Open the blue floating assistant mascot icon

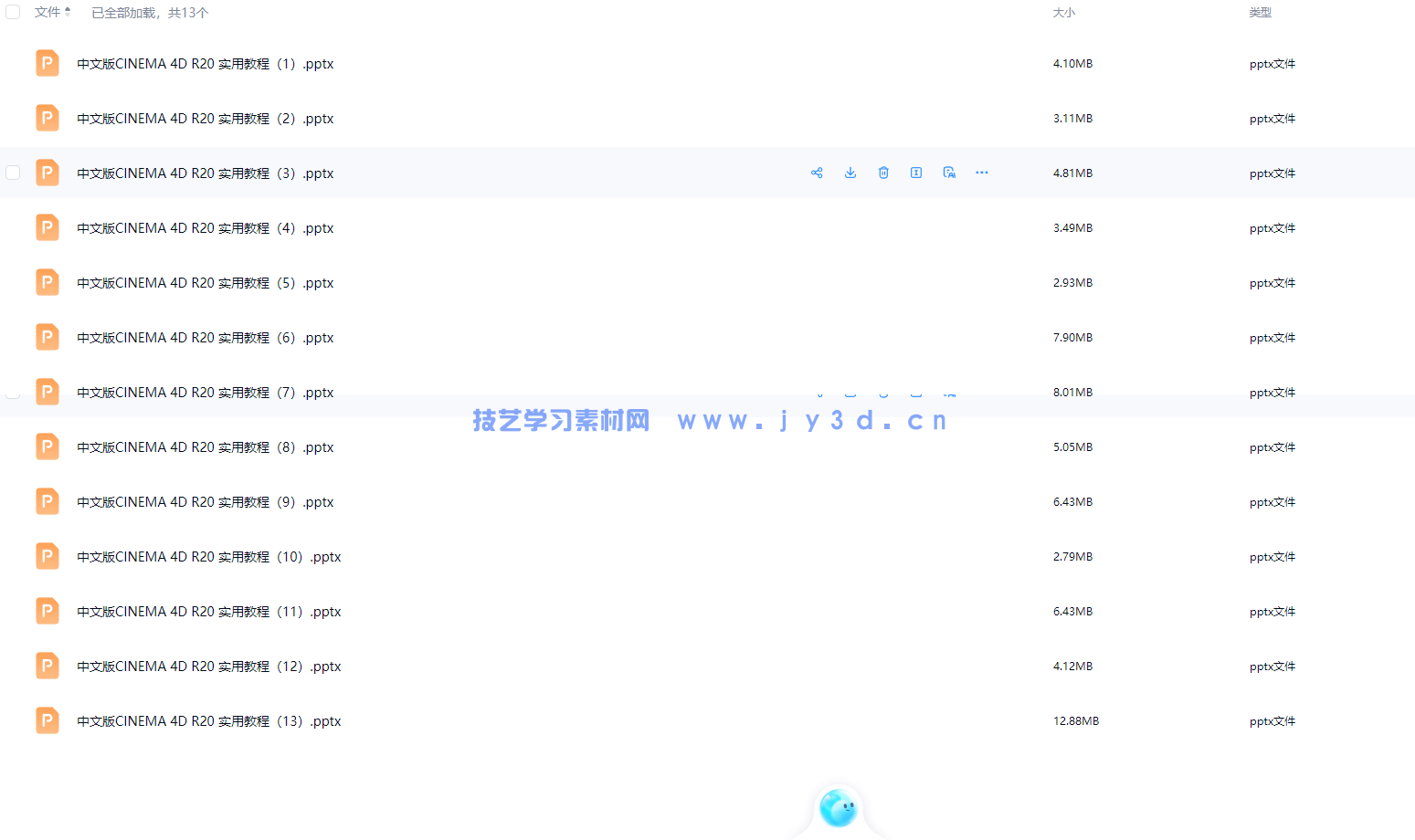[x=838, y=808]
